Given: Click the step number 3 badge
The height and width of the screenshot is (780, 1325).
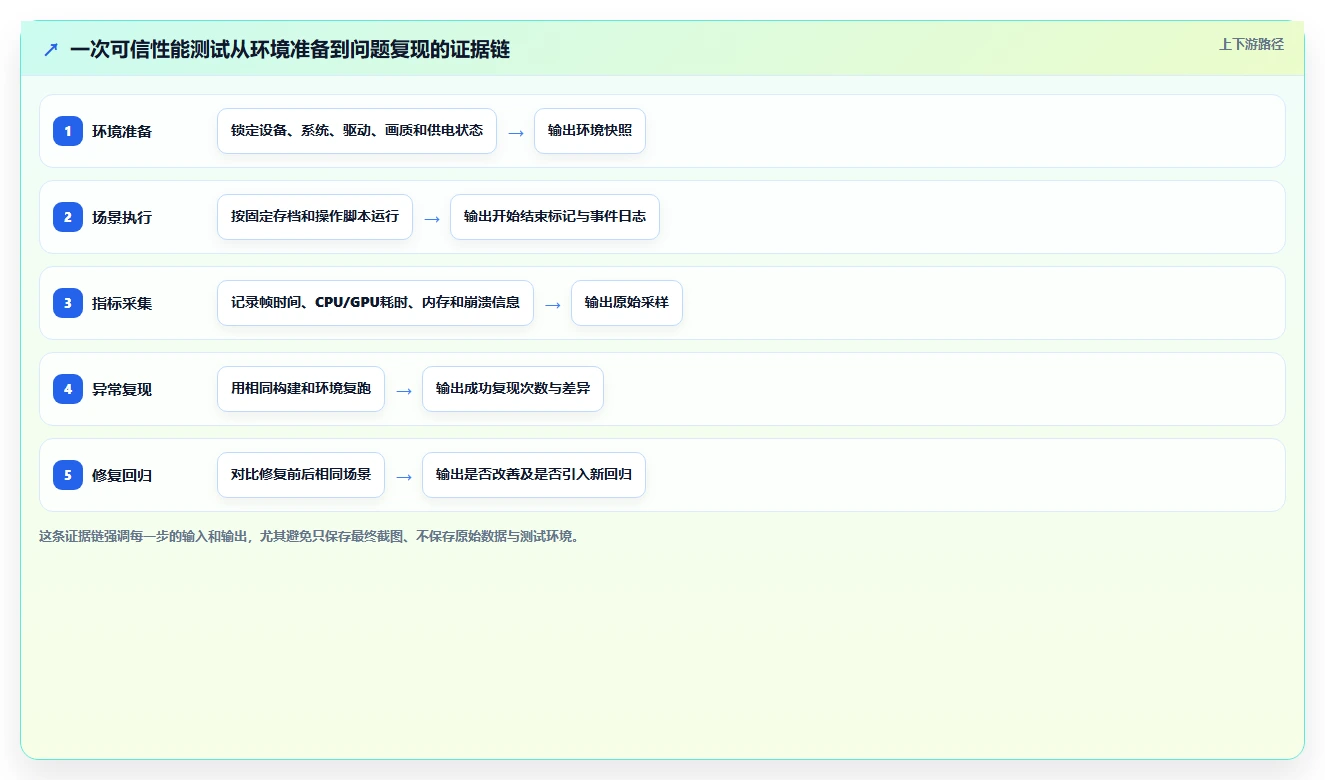Looking at the screenshot, I should click(68, 303).
